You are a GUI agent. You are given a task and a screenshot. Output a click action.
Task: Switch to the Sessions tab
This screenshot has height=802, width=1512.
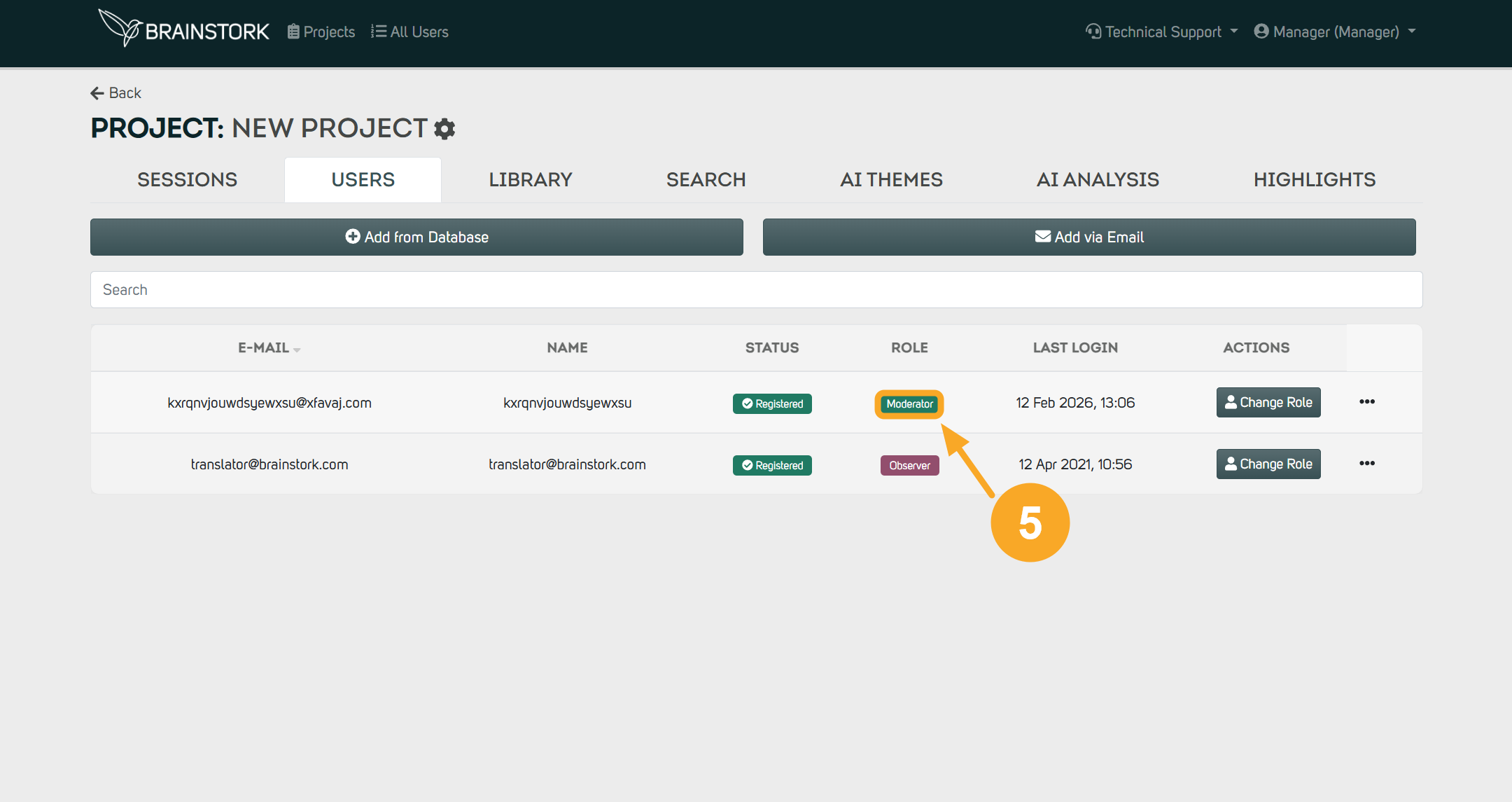[x=187, y=180]
